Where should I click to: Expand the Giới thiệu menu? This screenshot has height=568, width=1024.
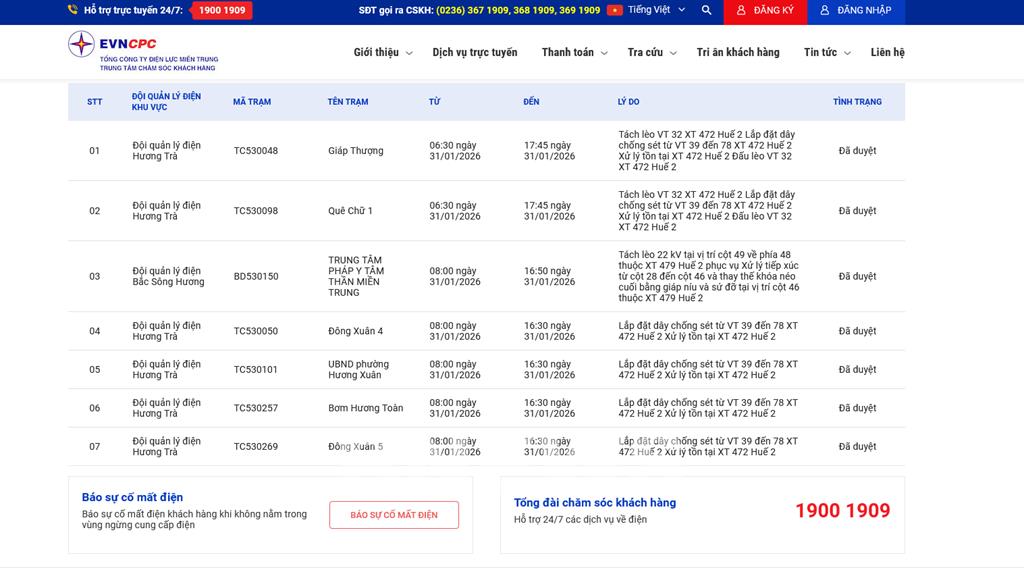[x=382, y=53]
